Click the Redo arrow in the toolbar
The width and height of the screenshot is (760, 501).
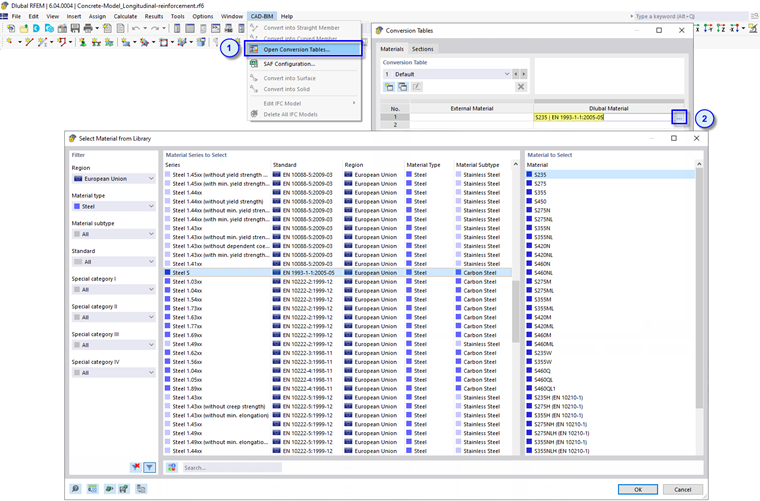click(x=155, y=29)
